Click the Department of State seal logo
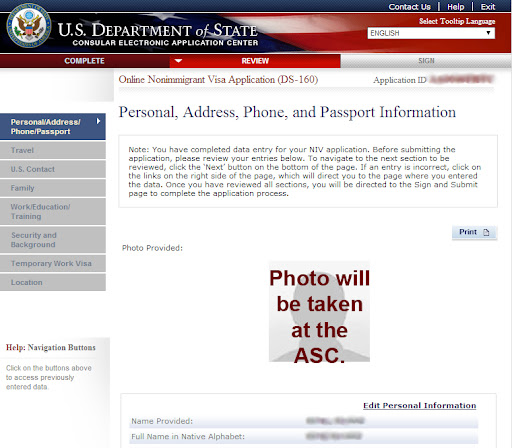Image resolution: width=512 pixels, height=448 pixels. pos(29,26)
